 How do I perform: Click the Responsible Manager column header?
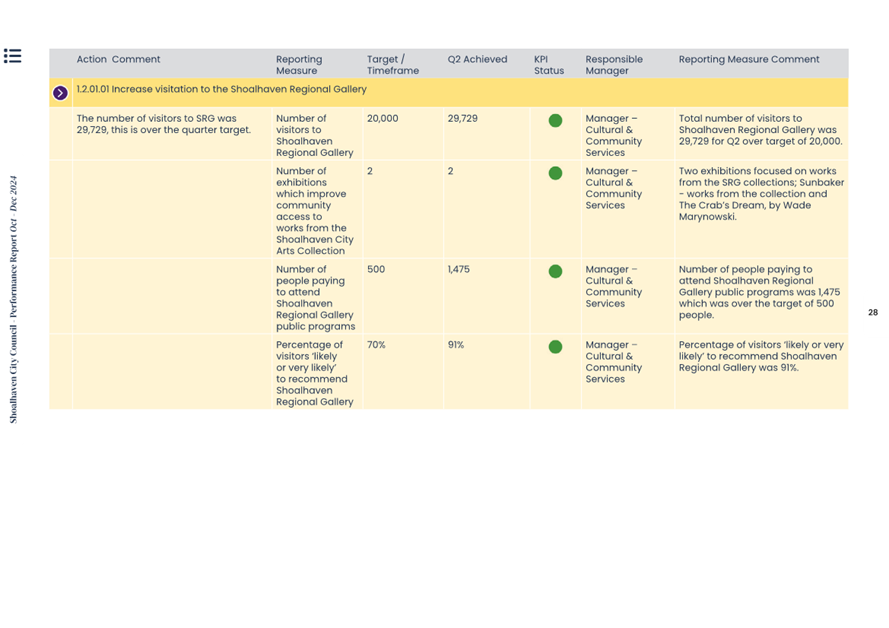point(614,65)
